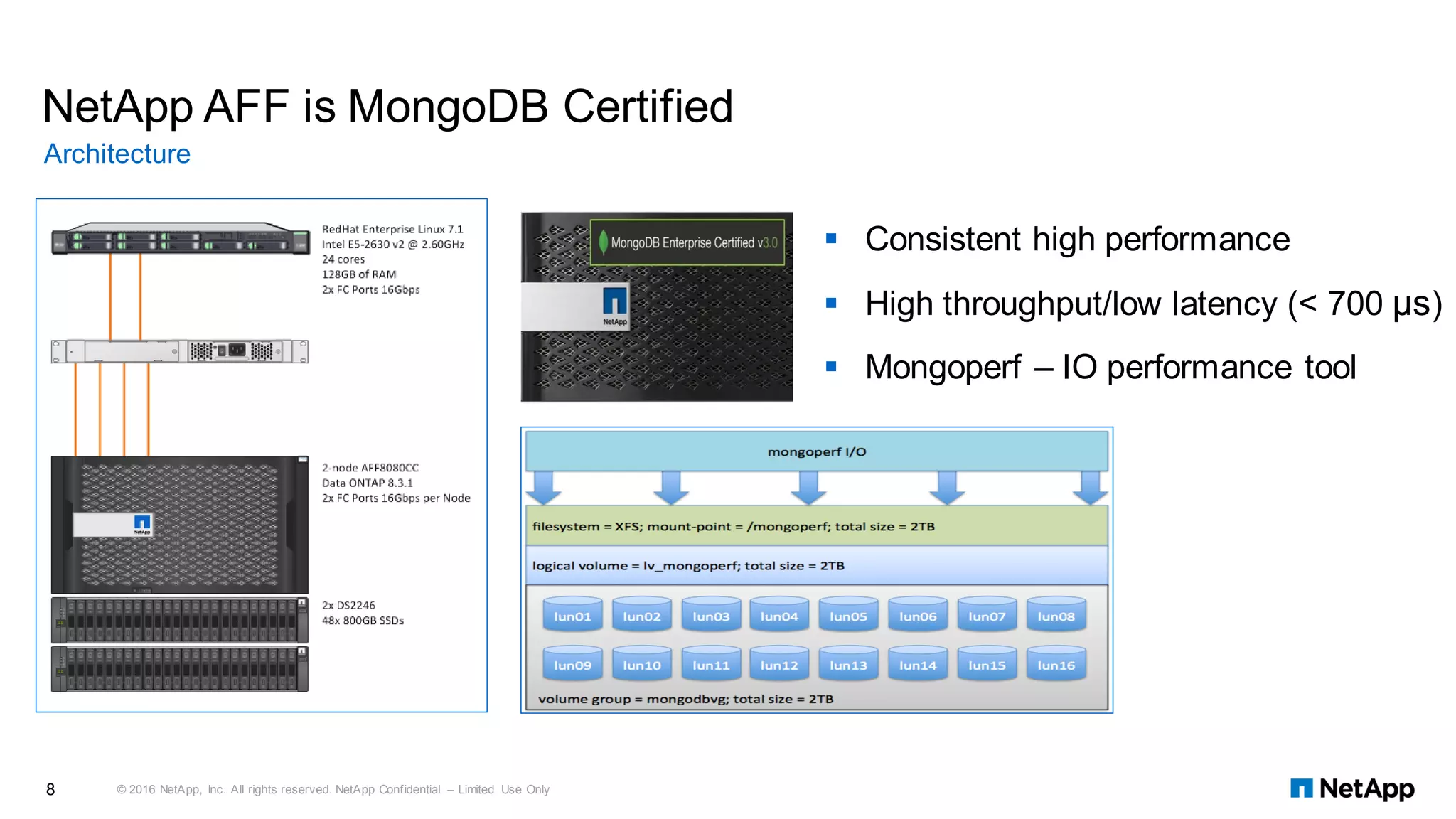Click the lun01 disk icon
Image resolution: width=1456 pixels, height=819 pixels.
click(x=572, y=614)
